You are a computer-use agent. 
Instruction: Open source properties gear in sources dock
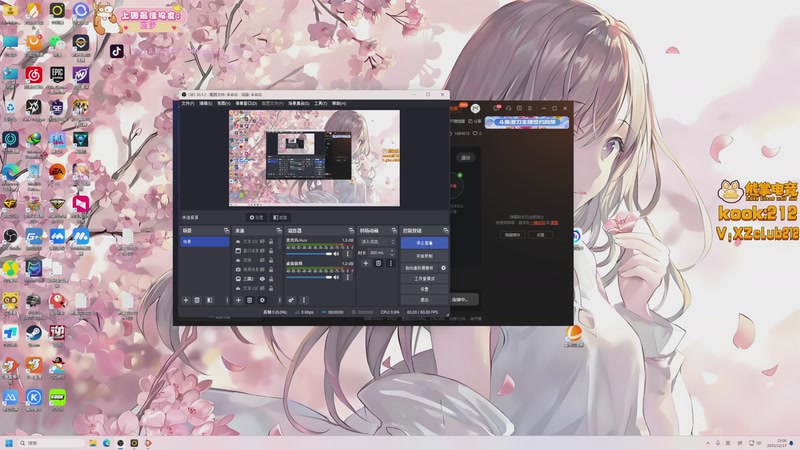262,300
